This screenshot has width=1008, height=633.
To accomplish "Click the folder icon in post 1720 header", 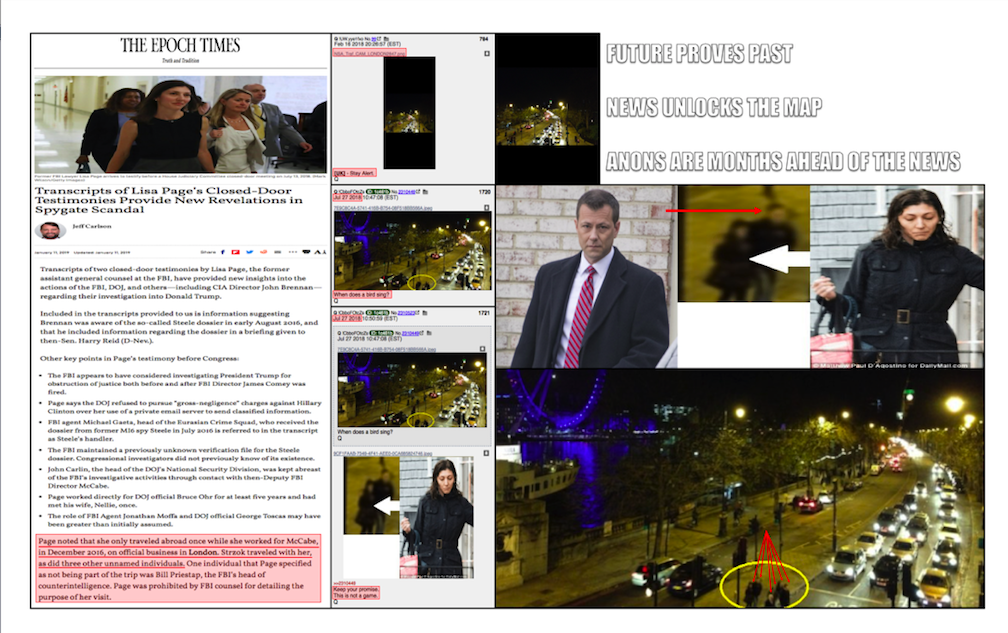I will (x=425, y=192).
